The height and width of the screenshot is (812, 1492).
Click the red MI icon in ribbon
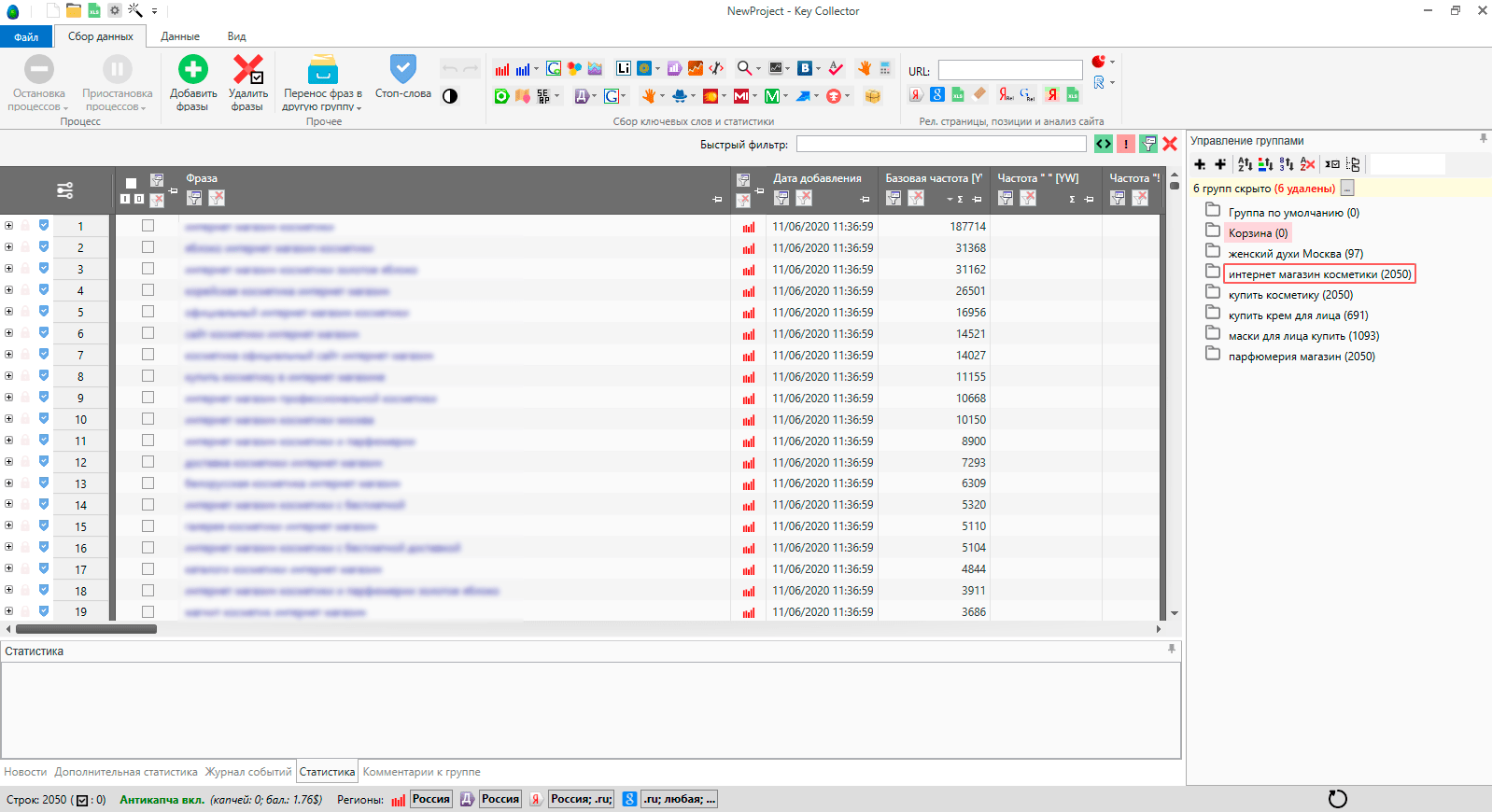(x=740, y=96)
